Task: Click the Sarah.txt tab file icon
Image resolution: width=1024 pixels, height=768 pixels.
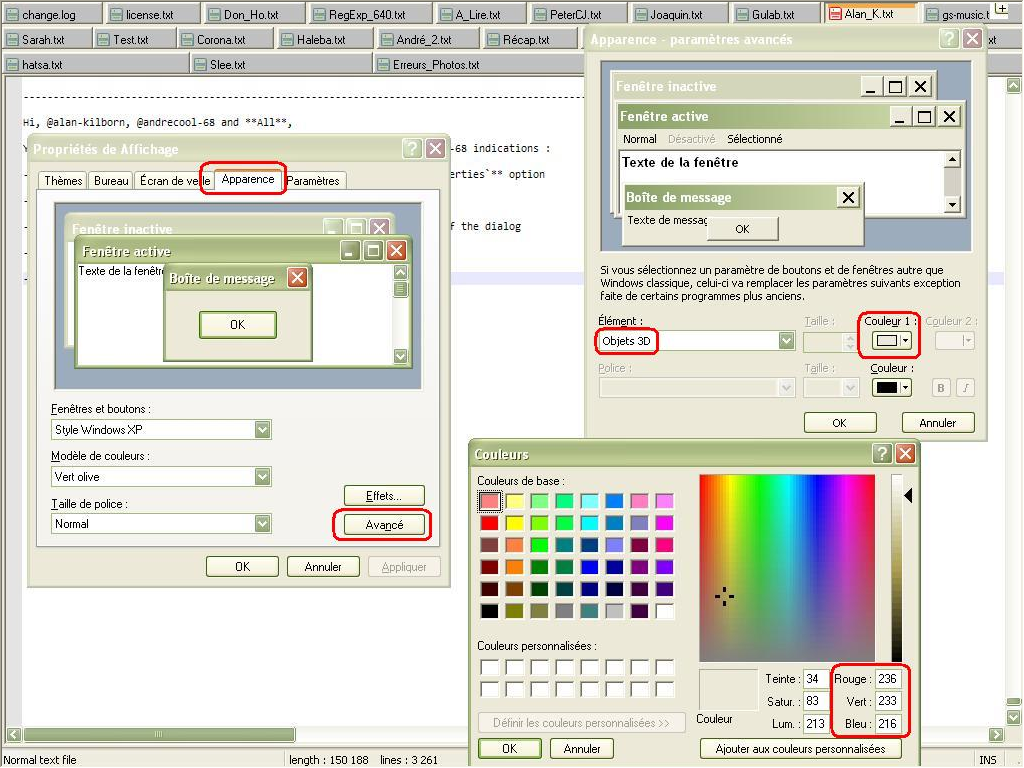Action: (12, 40)
